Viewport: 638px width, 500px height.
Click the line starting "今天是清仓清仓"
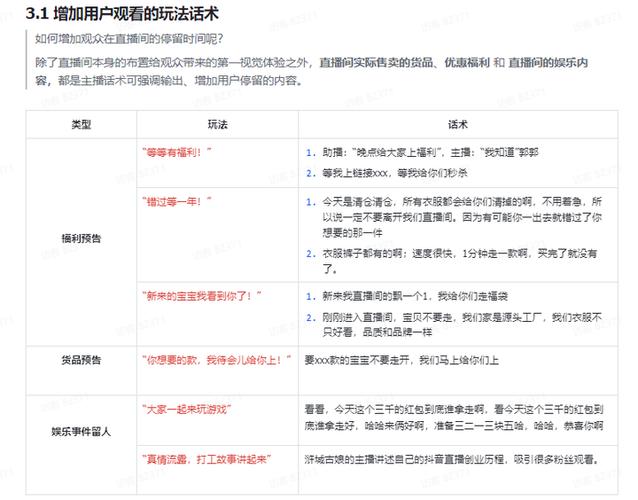tap(462, 217)
